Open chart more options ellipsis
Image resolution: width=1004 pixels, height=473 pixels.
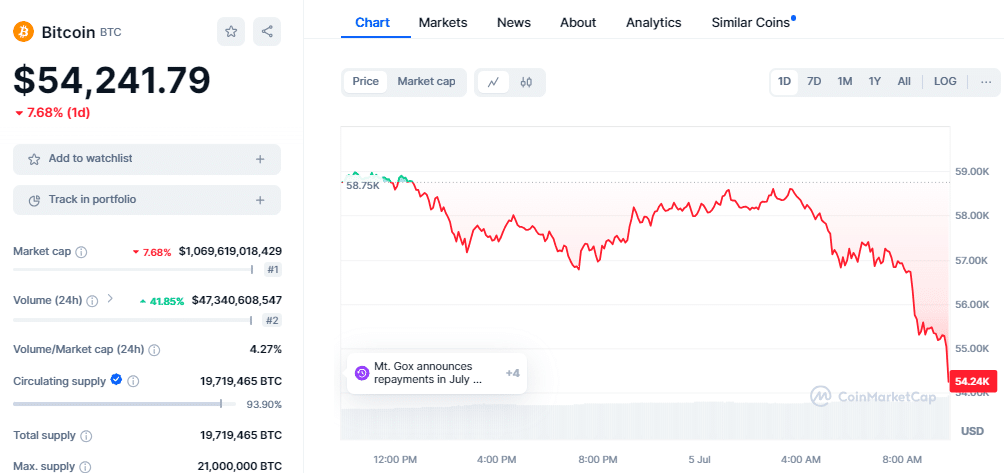[x=986, y=82]
